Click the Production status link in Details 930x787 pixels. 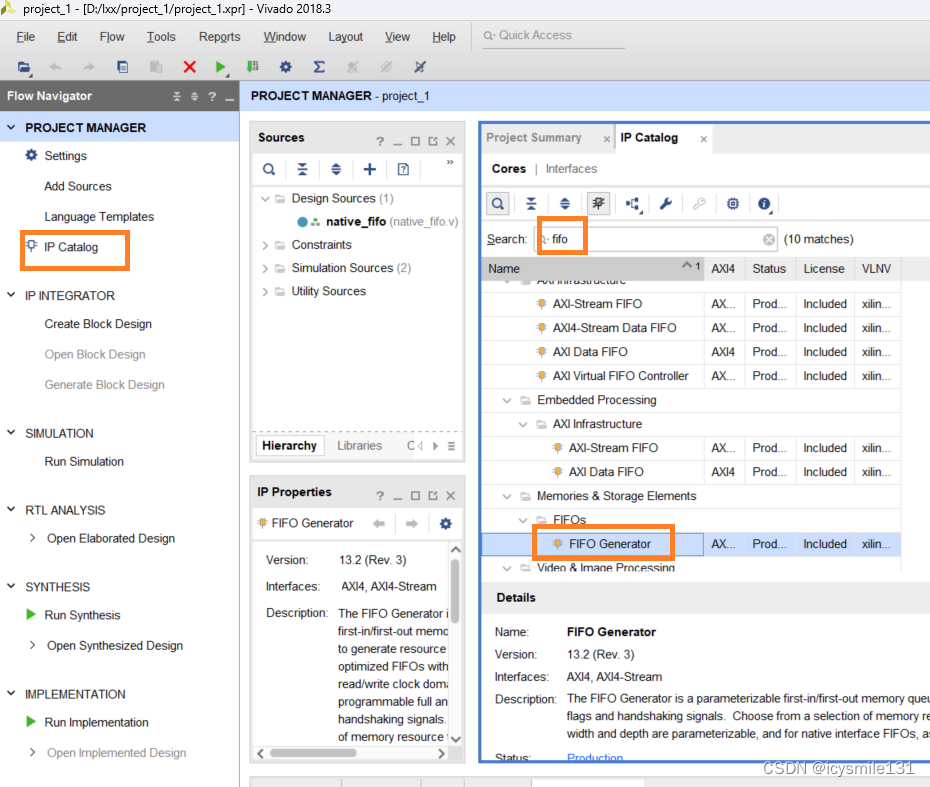[595, 757]
